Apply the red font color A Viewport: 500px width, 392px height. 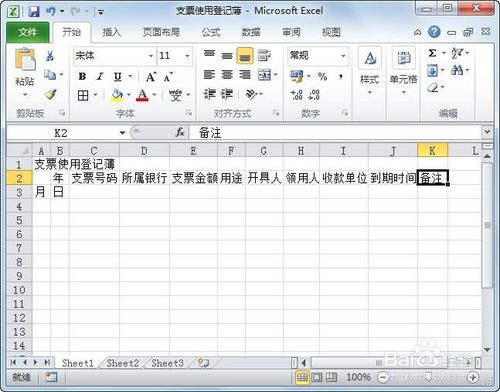pyautogui.click(x=142, y=95)
